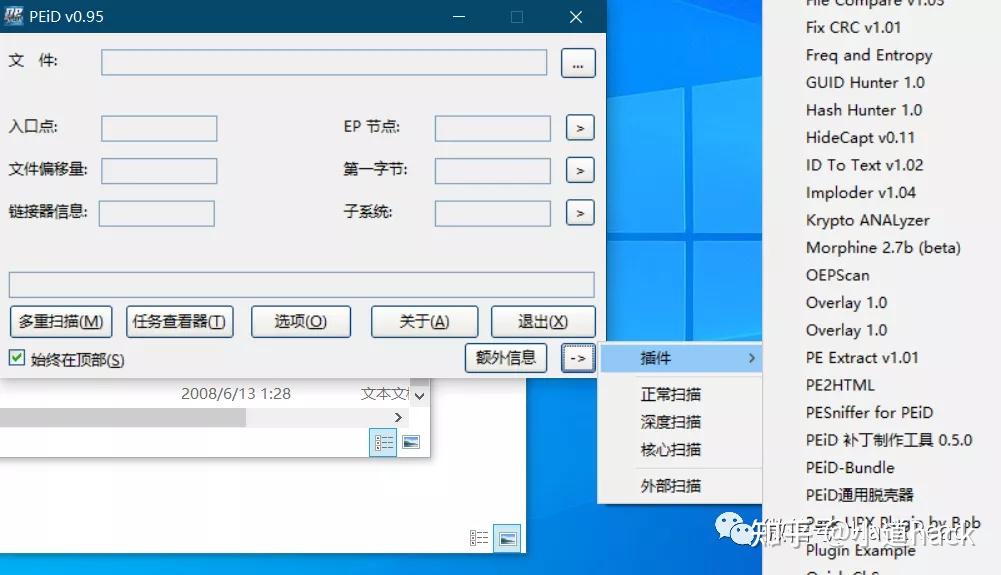Run PE2HTML plugin
The height and width of the screenshot is (575, 1001).
(x=840, y=385)
